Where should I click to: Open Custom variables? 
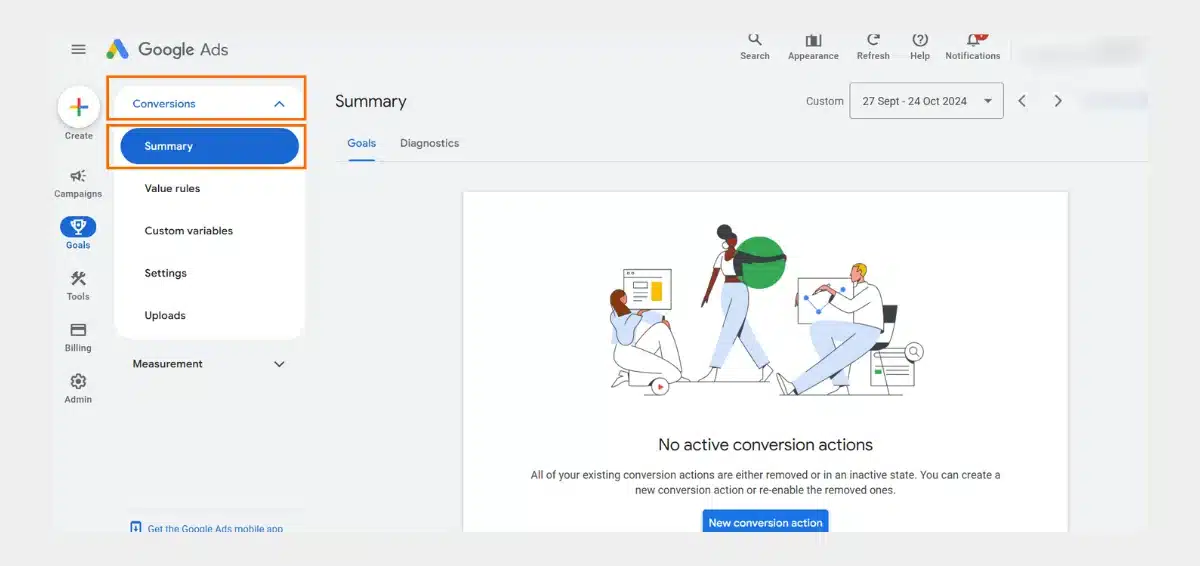point(189,231)
